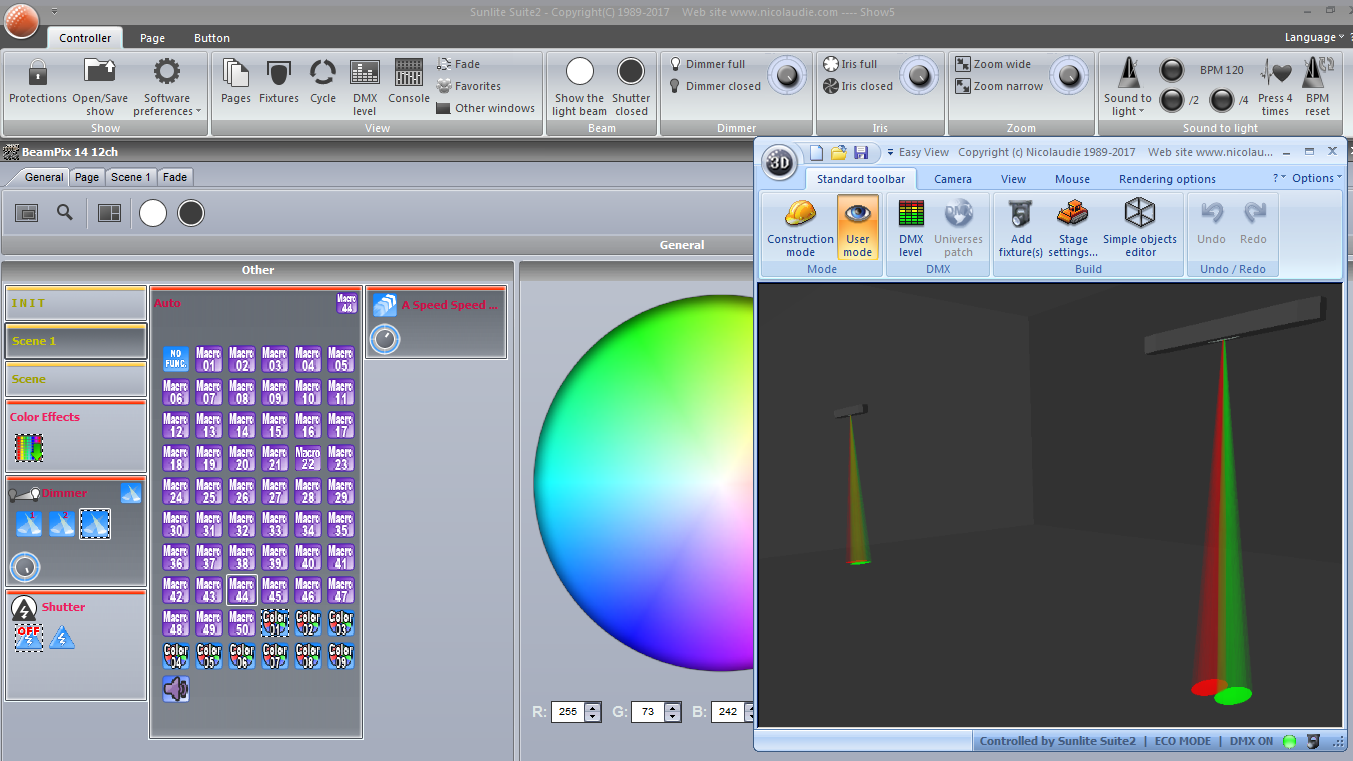Switch to User mode in Easy View
Screen dimensions: 1353x761
click(x=857, y=227)
